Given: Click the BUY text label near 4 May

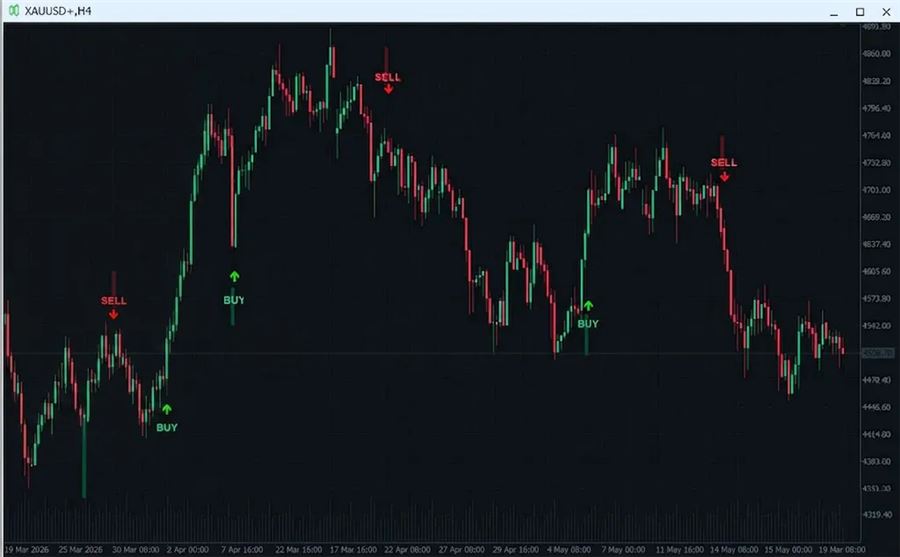Looking at the screenshot, I should pos(588,324).
